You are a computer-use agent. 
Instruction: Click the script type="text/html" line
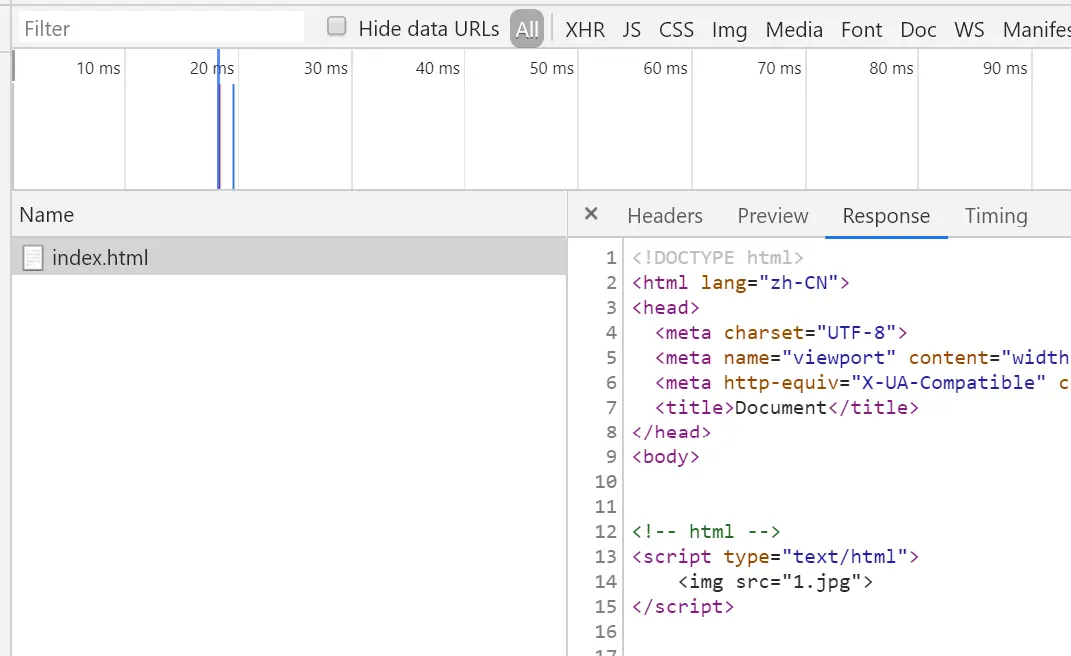point(775,557)
